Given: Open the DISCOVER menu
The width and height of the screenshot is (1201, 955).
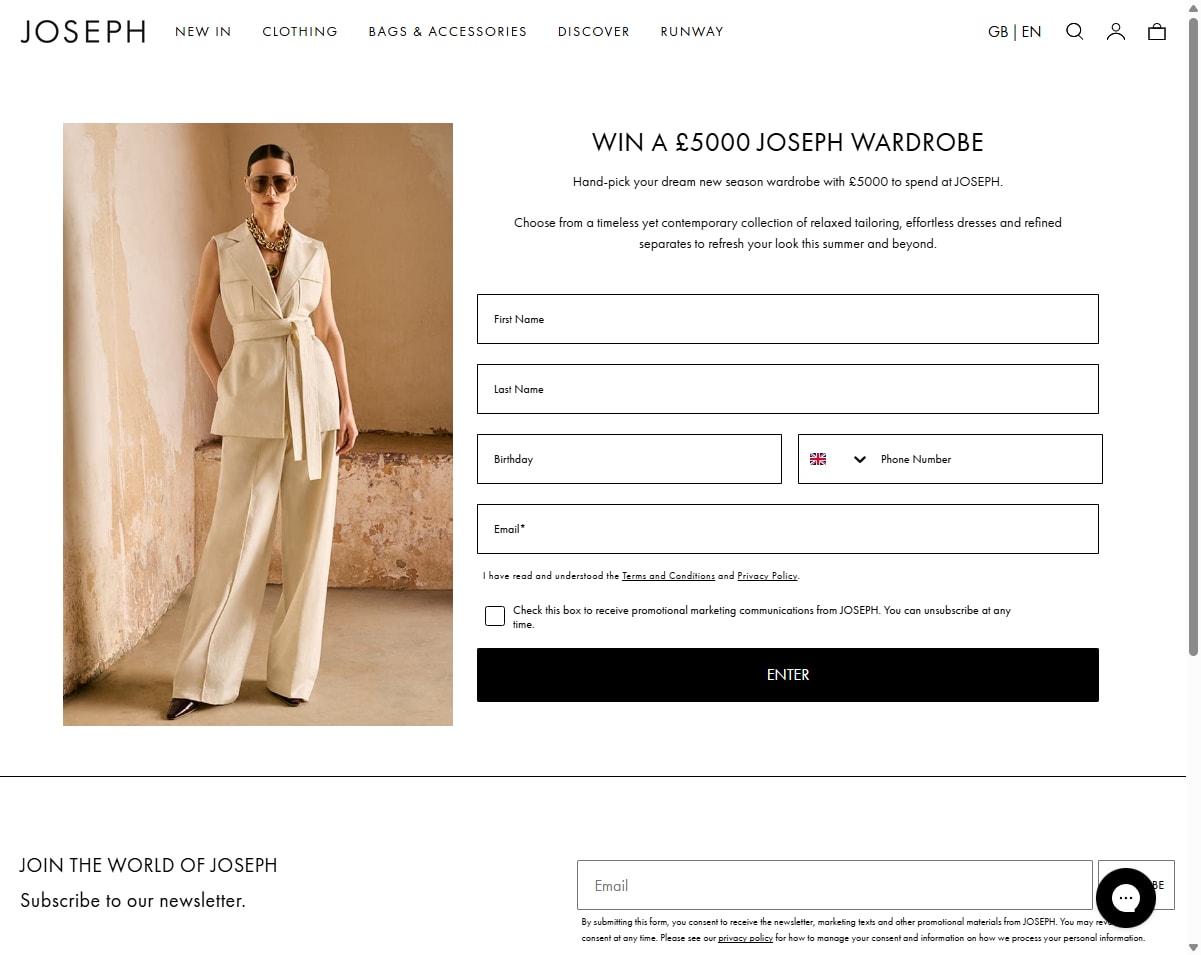Looking at the screenshot, I should [x=594, y=32].
